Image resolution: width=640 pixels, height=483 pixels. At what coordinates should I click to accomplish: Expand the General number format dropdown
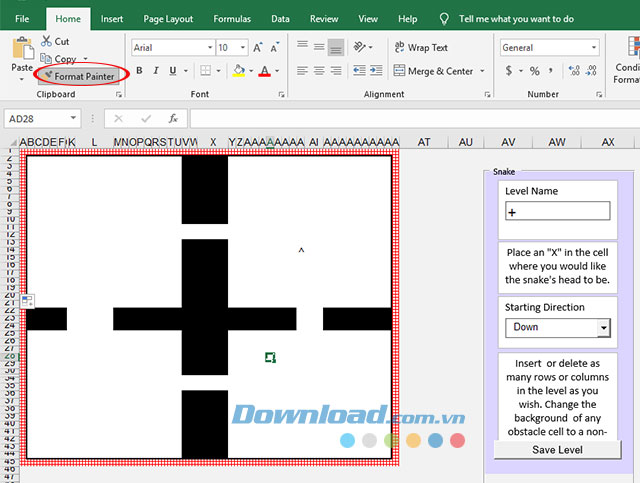click(x=594, y=47)
